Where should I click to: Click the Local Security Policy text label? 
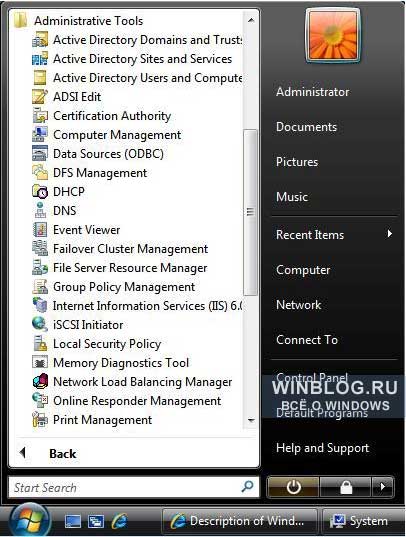click(107, 344)
